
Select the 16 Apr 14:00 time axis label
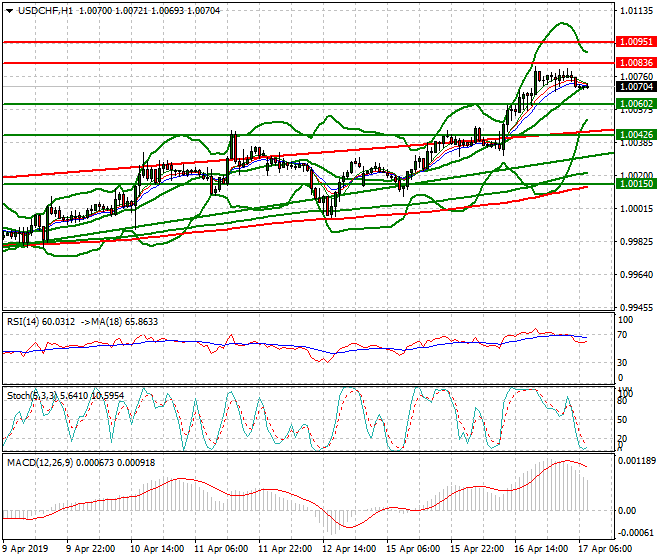[541, 549]
